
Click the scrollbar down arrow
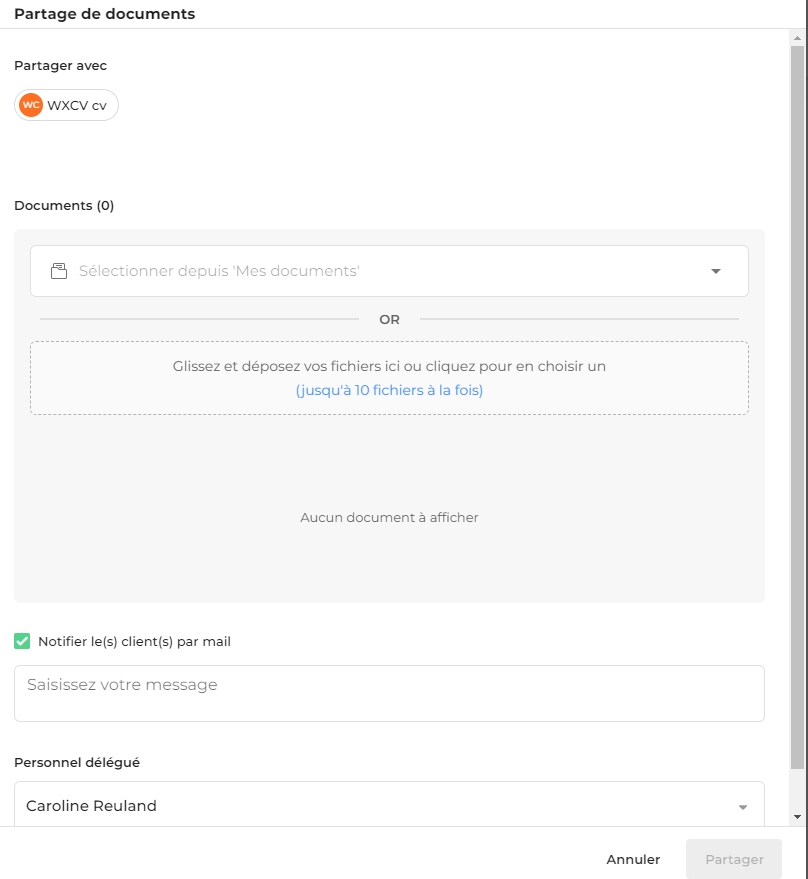[x=797, y=817]
